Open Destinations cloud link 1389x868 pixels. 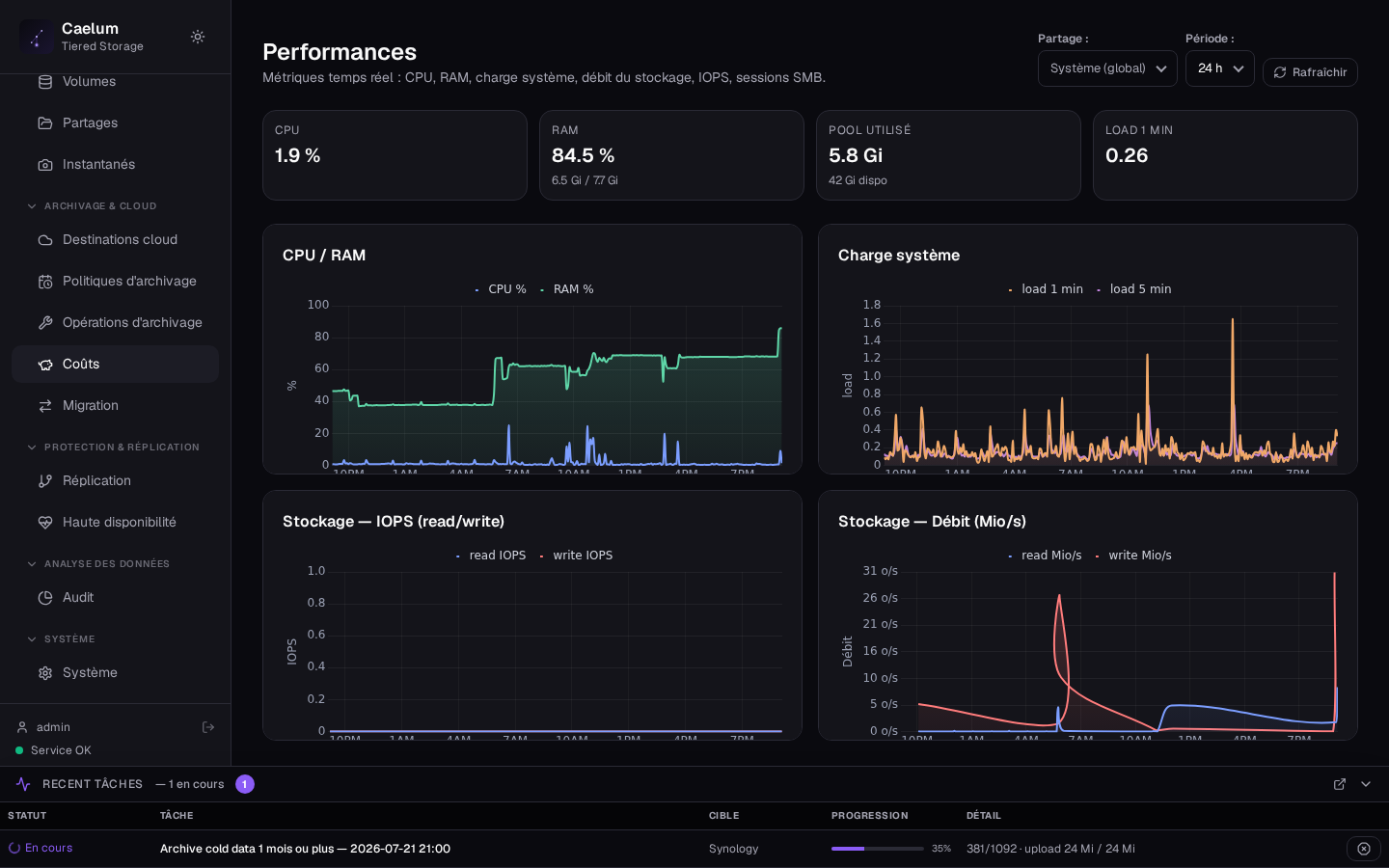coord(115,240)
